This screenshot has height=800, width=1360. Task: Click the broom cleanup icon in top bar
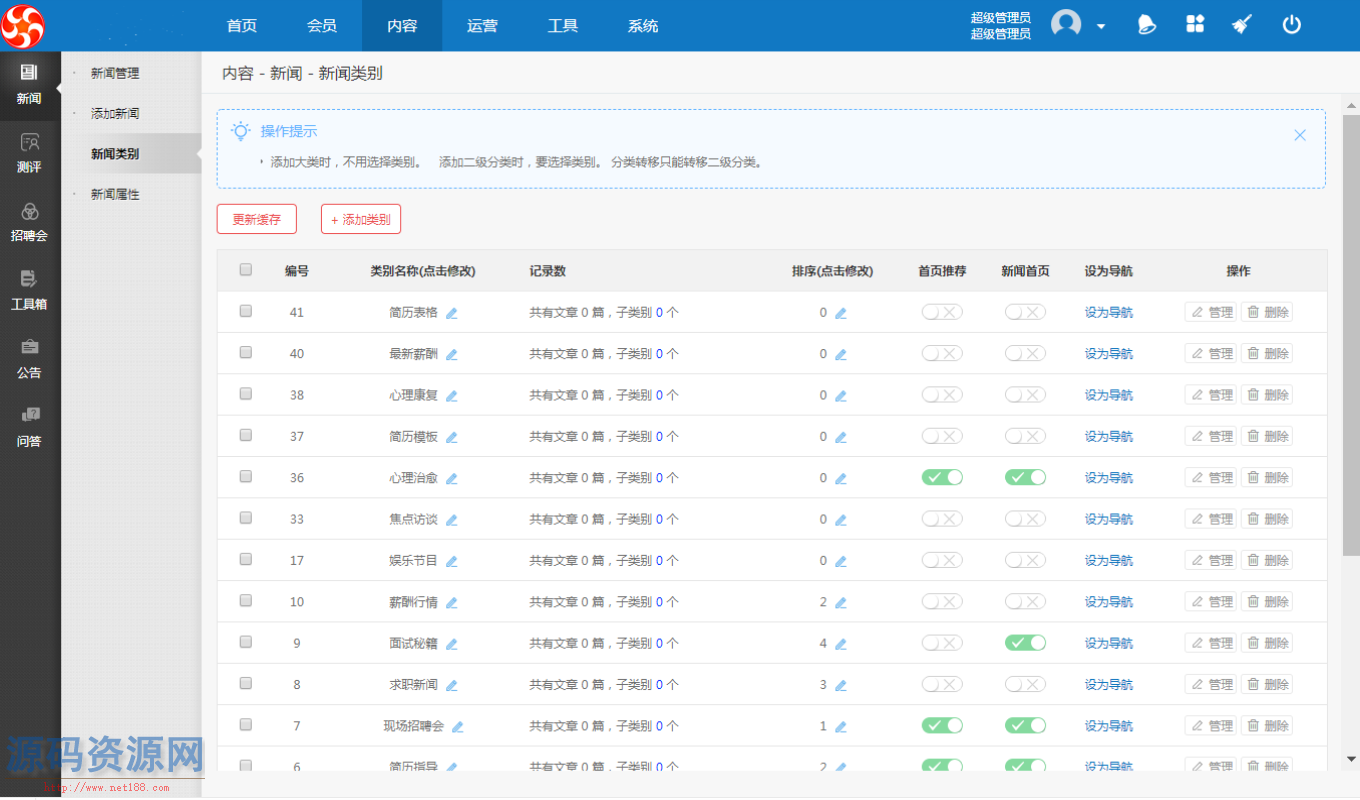pos(1241,24)
